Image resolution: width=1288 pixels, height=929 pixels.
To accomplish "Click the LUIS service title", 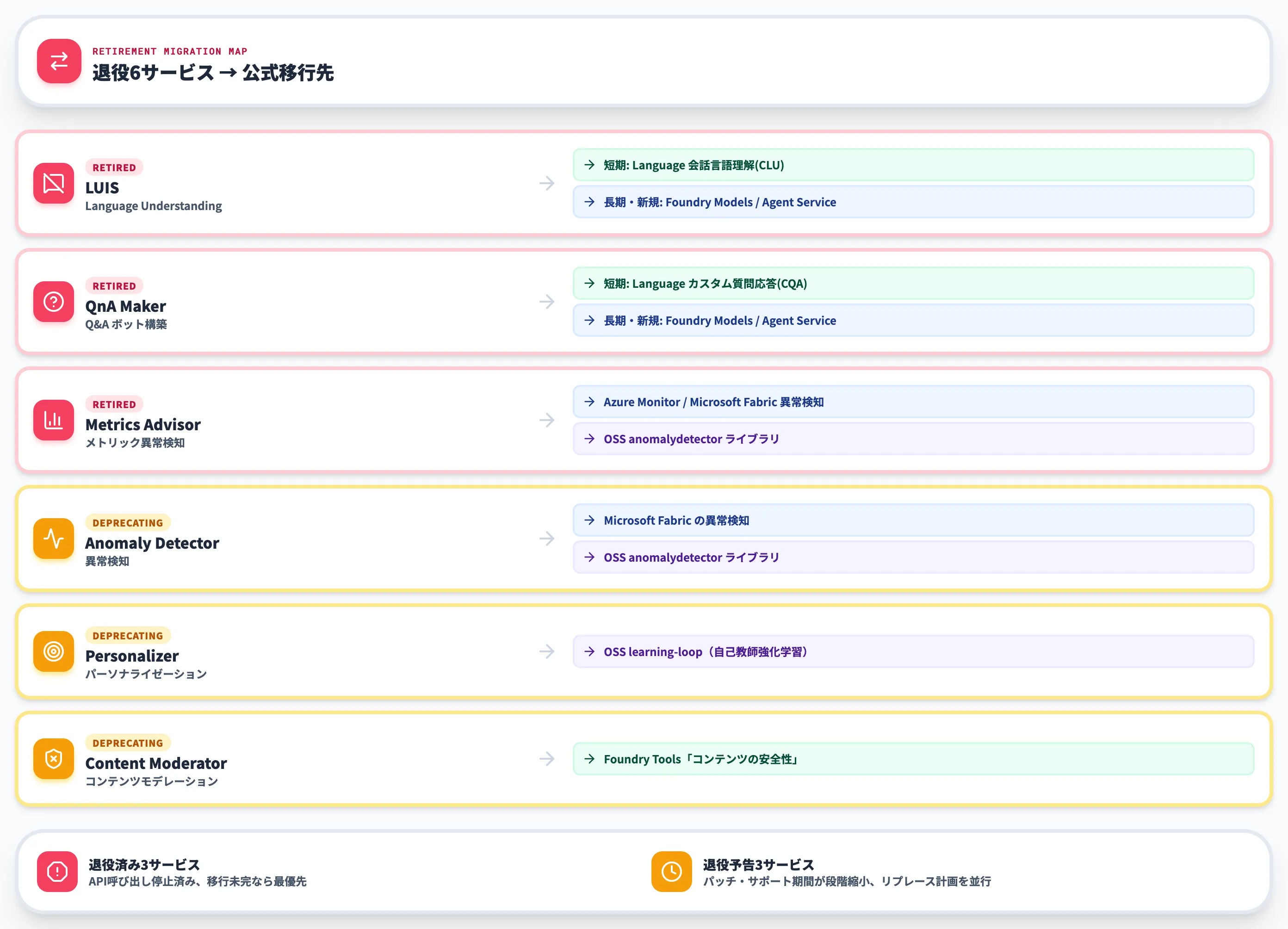I will click(102, 187).
